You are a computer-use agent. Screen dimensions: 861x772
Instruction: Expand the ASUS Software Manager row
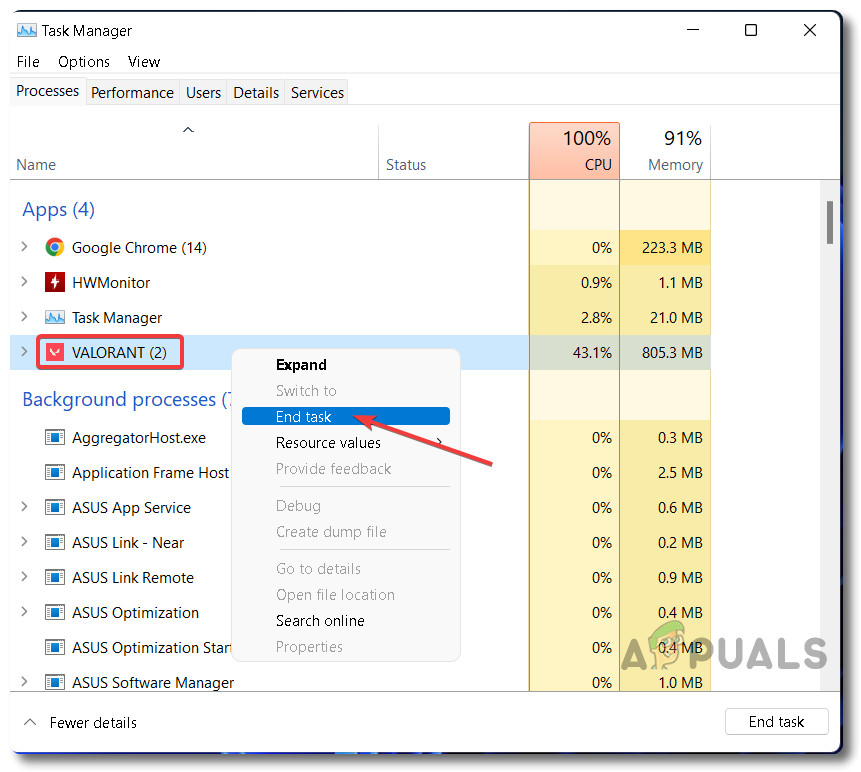pyautogui.click(x=24, y=682)
